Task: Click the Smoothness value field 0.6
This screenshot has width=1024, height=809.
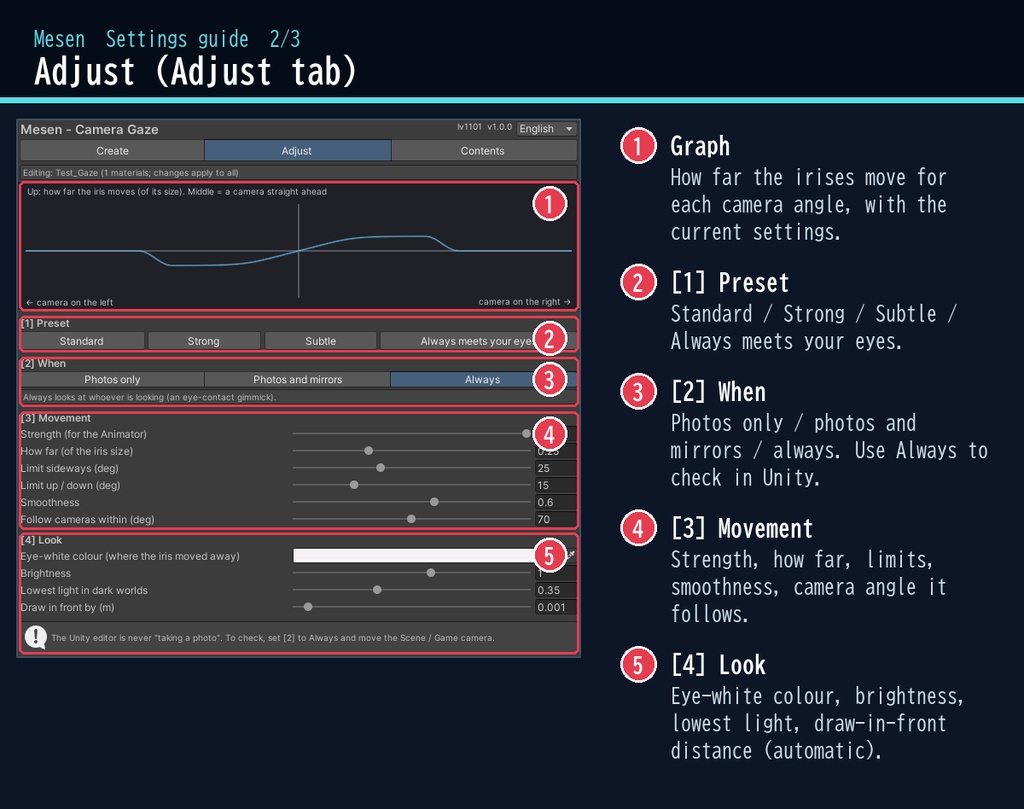Action: click(555, 502)
